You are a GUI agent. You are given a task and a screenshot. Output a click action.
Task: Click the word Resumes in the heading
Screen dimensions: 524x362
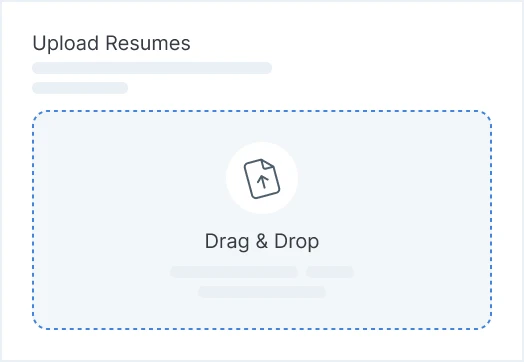[x=148, y=43]
